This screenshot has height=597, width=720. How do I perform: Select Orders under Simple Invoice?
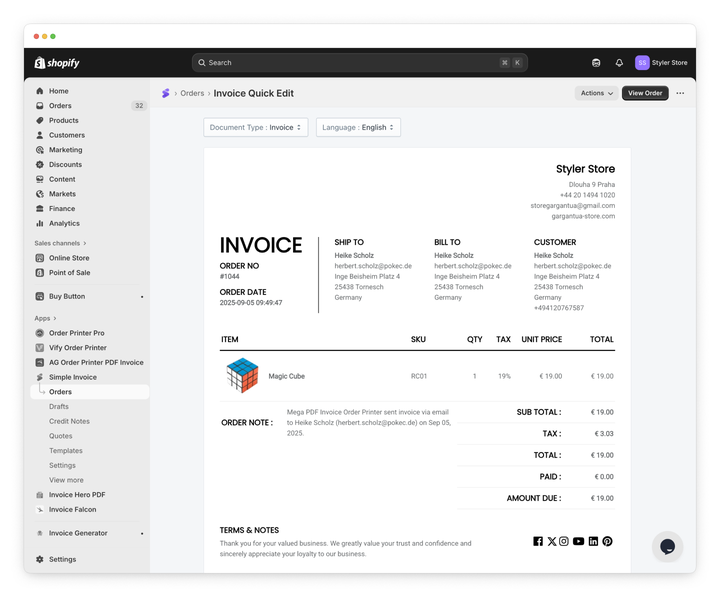90,392
